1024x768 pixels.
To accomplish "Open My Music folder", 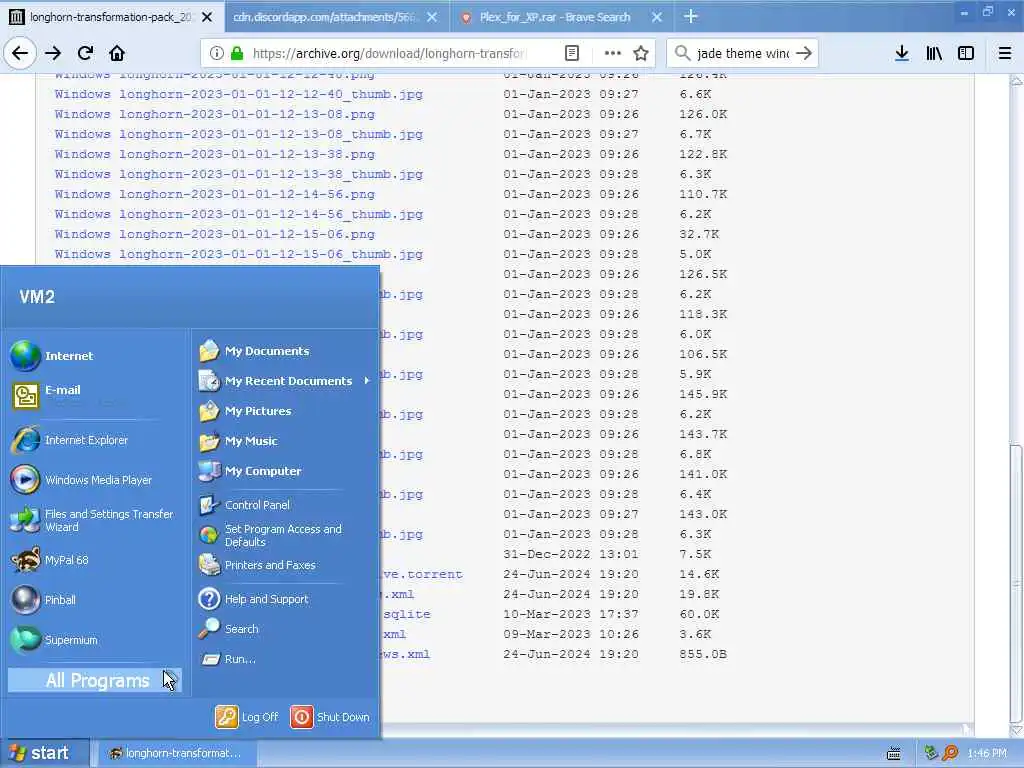I will pyautogui.click(x=239, y=441).
